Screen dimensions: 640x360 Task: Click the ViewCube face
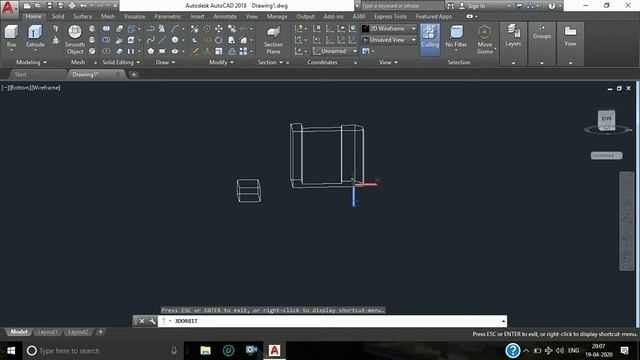(607, 120)
